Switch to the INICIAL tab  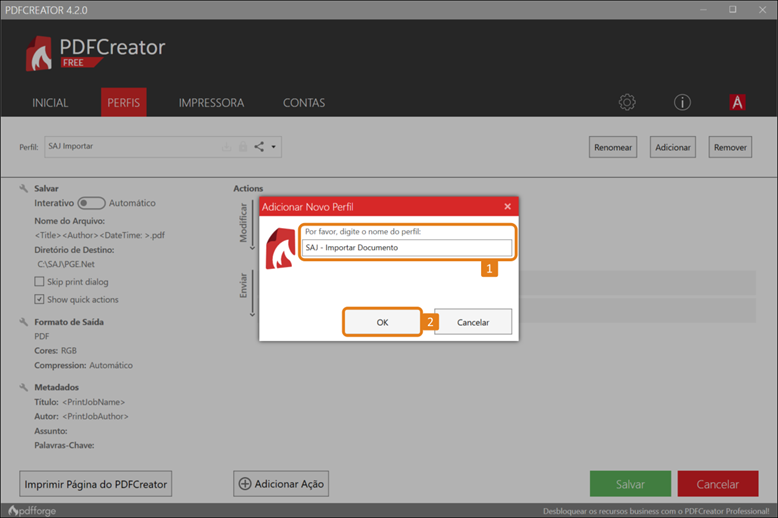(50, 103)
